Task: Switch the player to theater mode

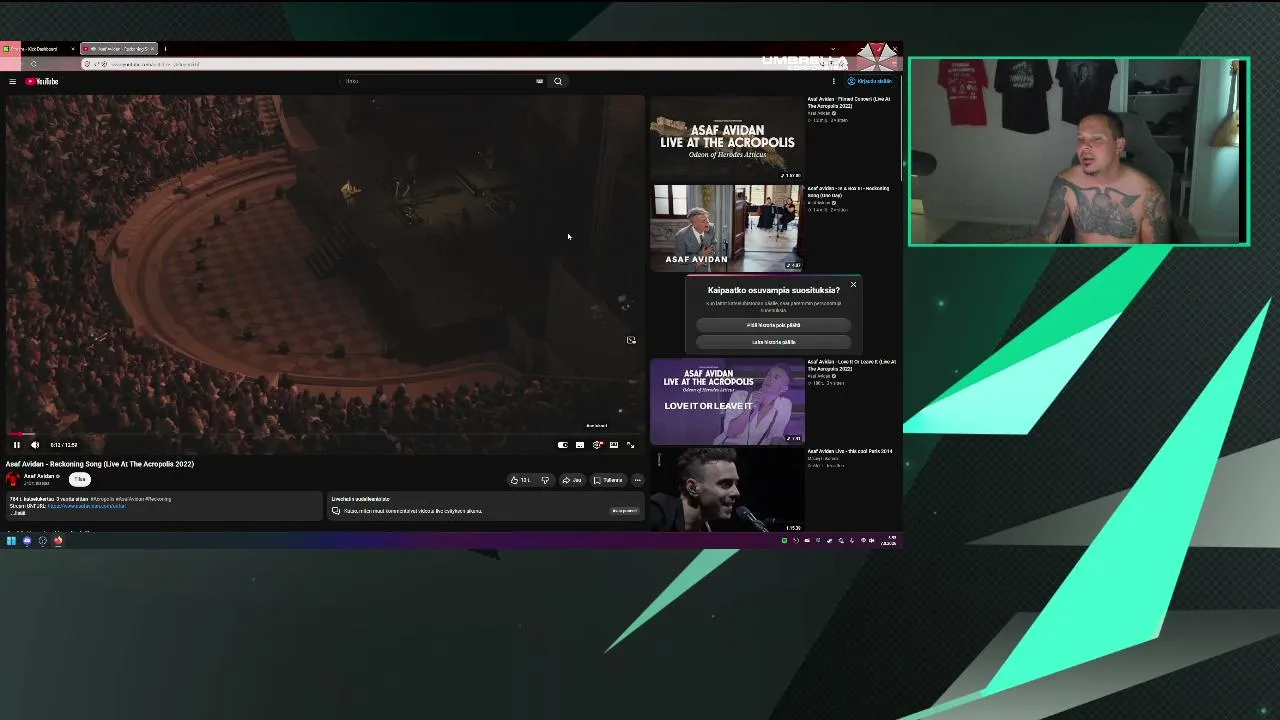Action: [x=614, y=445]
